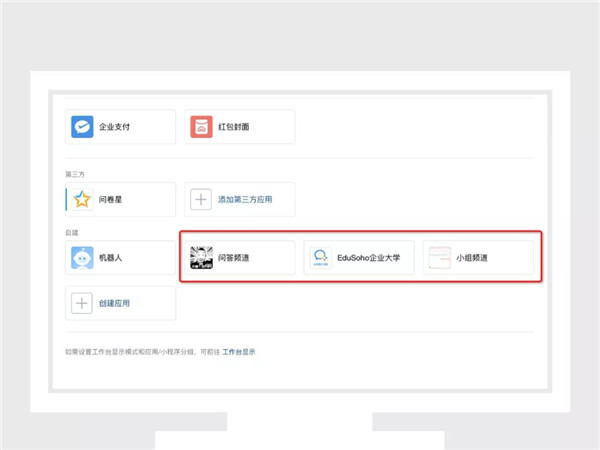This screenshot has height=450, width=600.
Task: Open the EduSoho企业大学 name text
Action: 368,258
